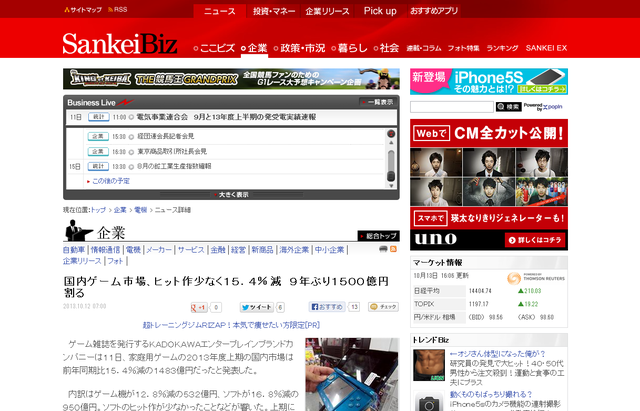The height and width of the screenshot is (411, 640).
Task: Open the 中小企業 subcategory link
Action: [x=329, y=250]
